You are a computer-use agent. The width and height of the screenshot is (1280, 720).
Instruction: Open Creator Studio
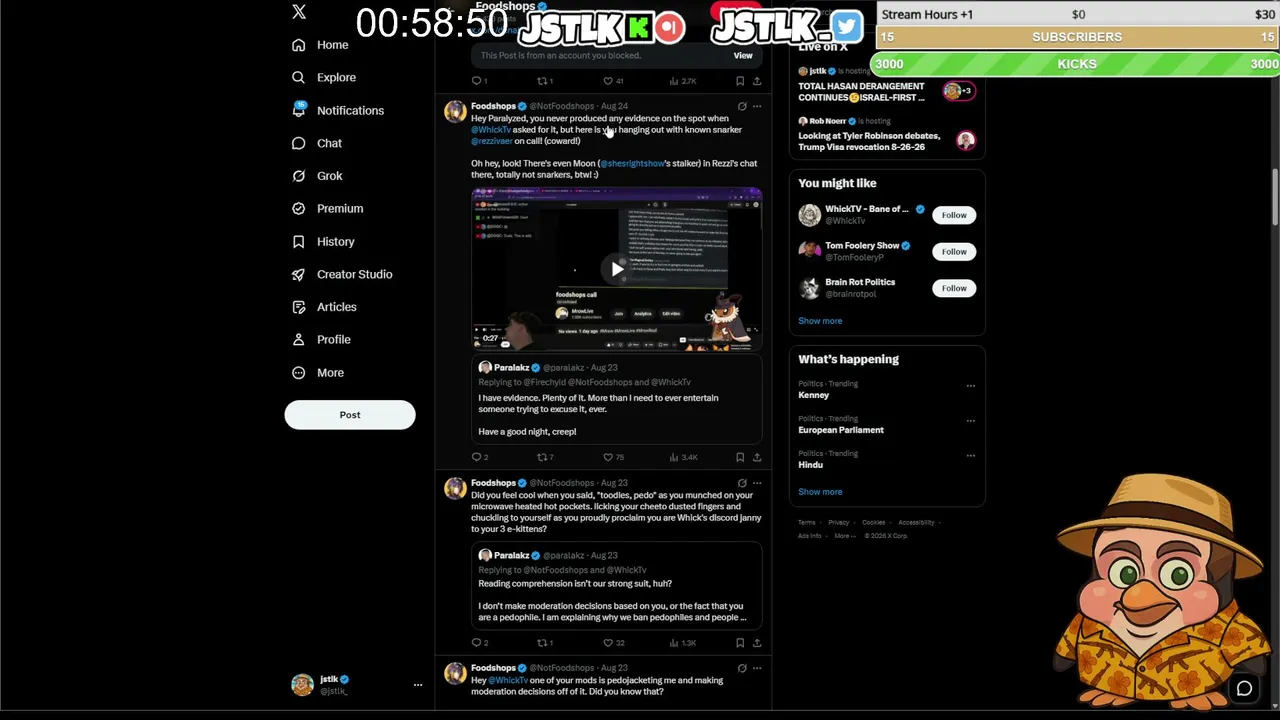(341, 274)
